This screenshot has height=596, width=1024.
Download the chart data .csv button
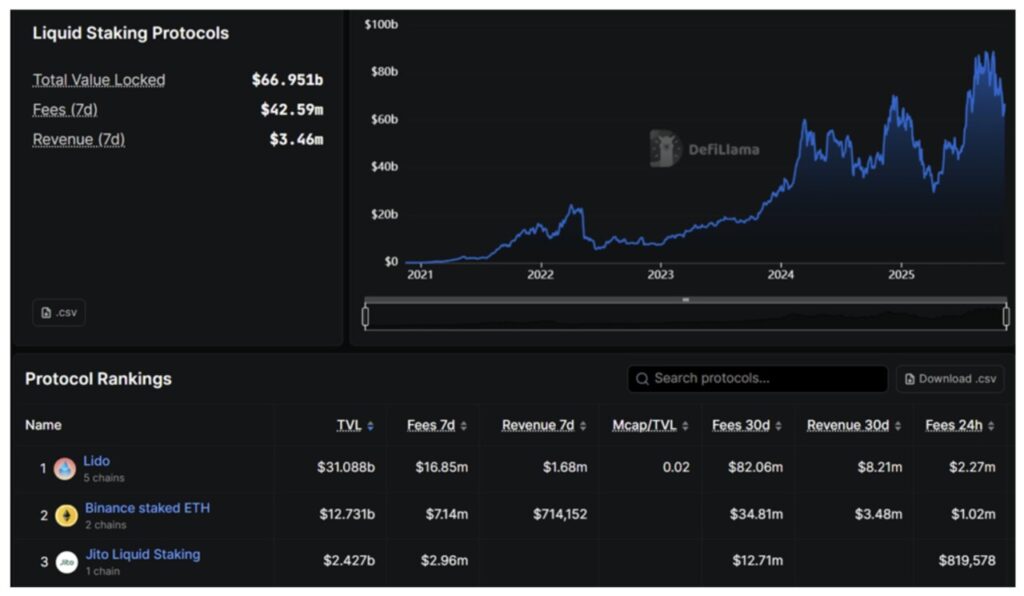click(59, 312)
